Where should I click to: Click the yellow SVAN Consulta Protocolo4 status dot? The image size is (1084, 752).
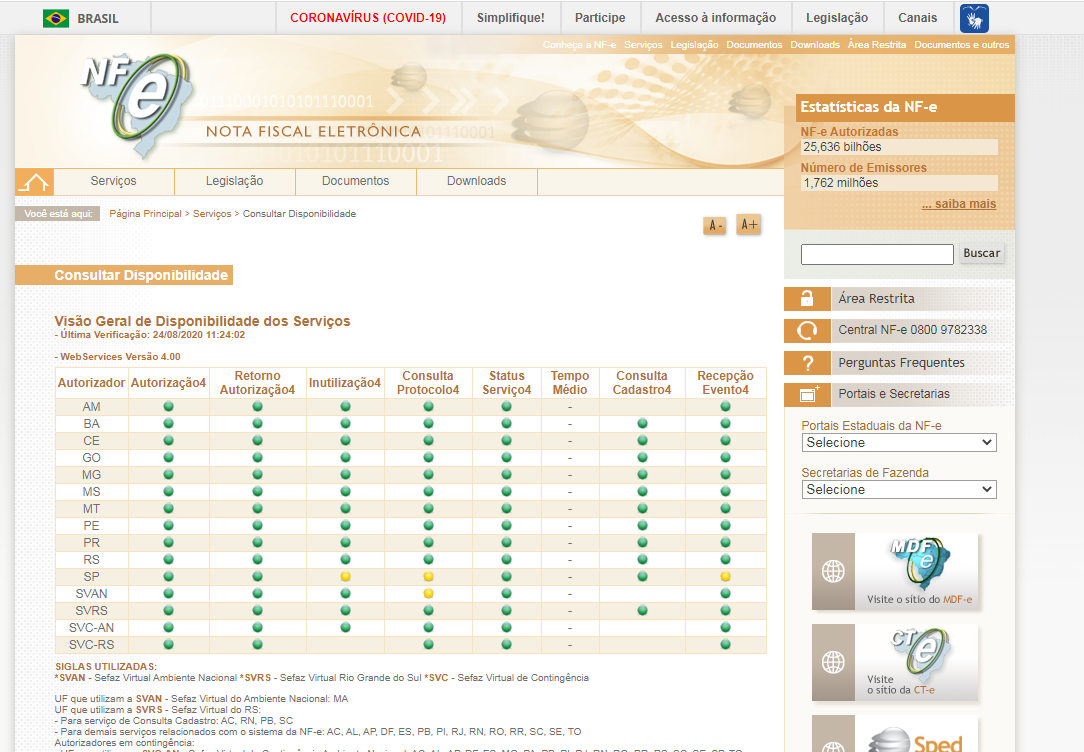tap(429, 594)
